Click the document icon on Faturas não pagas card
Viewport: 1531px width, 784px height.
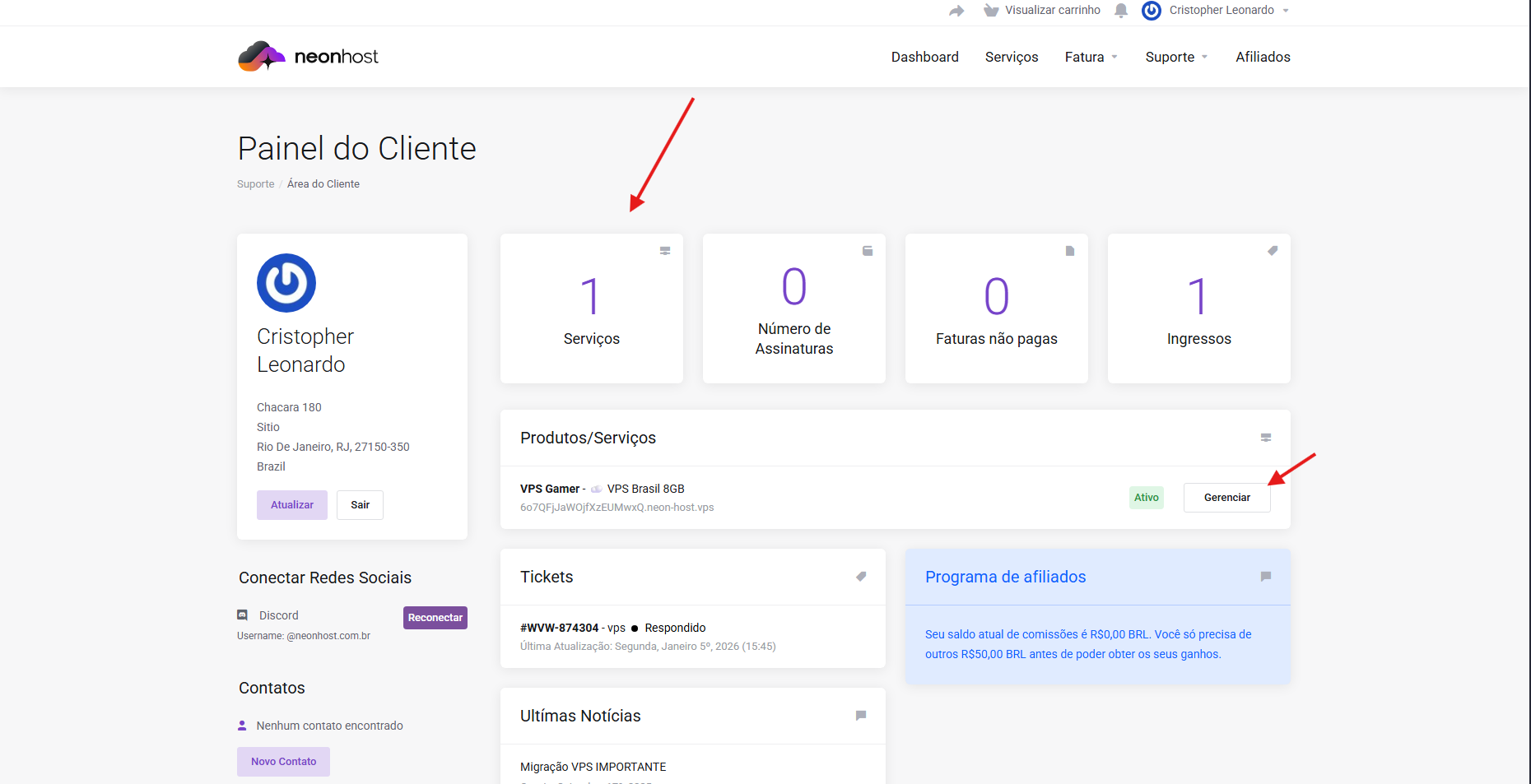pyautogui.click(x=1069, y=251)
